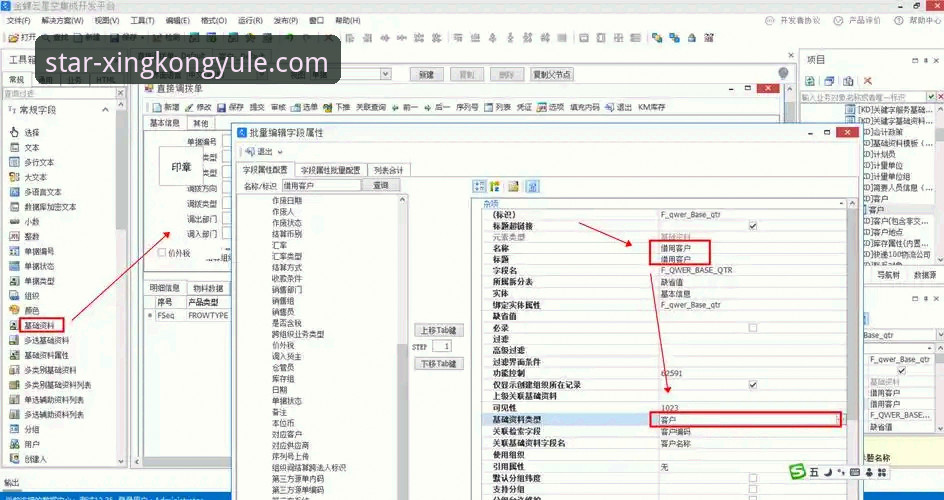Pick the 组织 field icon

[x=14, y=295]
